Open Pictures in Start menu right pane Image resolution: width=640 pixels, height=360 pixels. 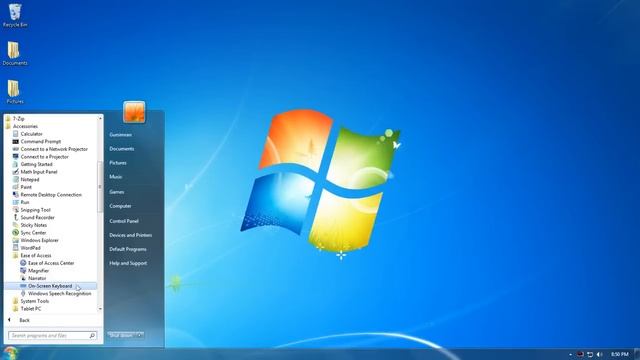click(x=118, y=163)
